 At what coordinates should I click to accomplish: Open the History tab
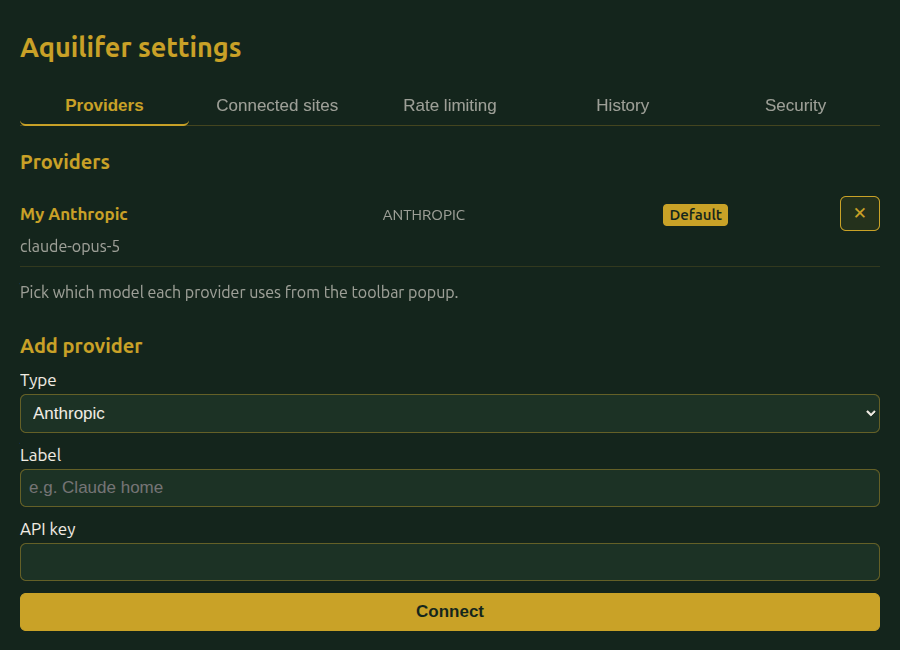pyautogui.click(x=622, y=106)
